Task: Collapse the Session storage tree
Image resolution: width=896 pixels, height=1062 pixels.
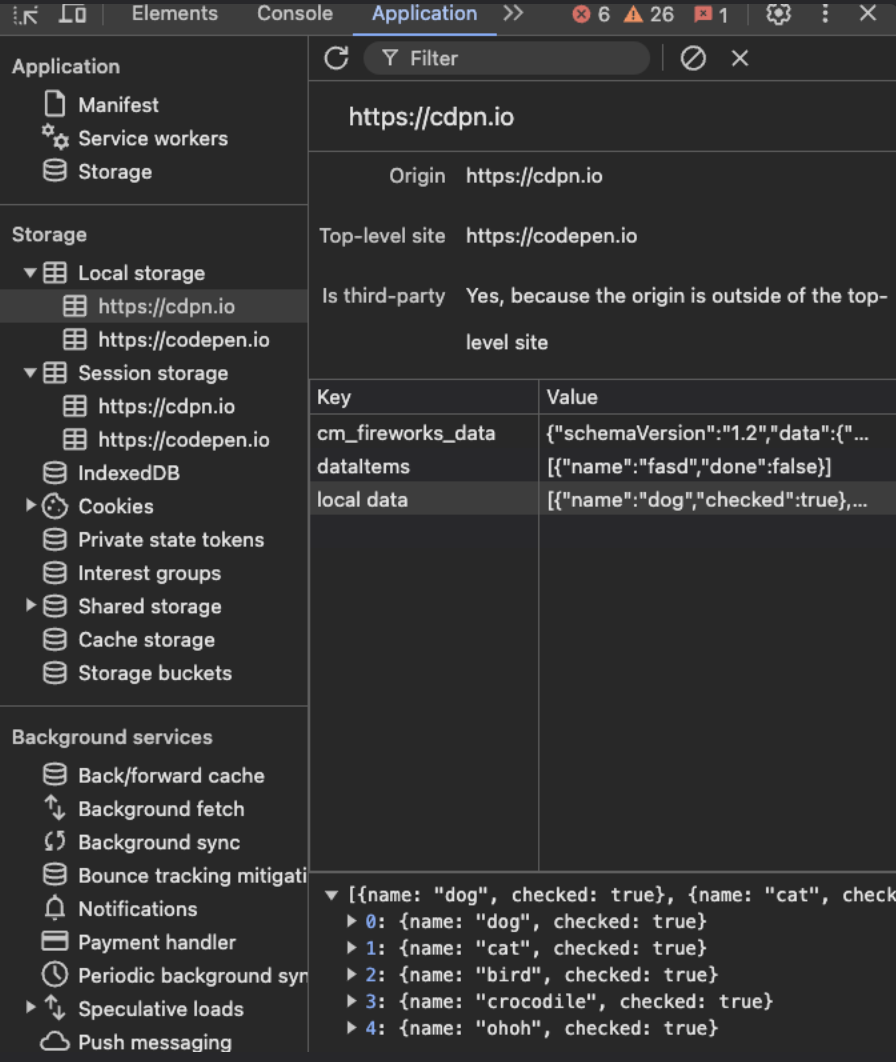Action: (31, 373)
